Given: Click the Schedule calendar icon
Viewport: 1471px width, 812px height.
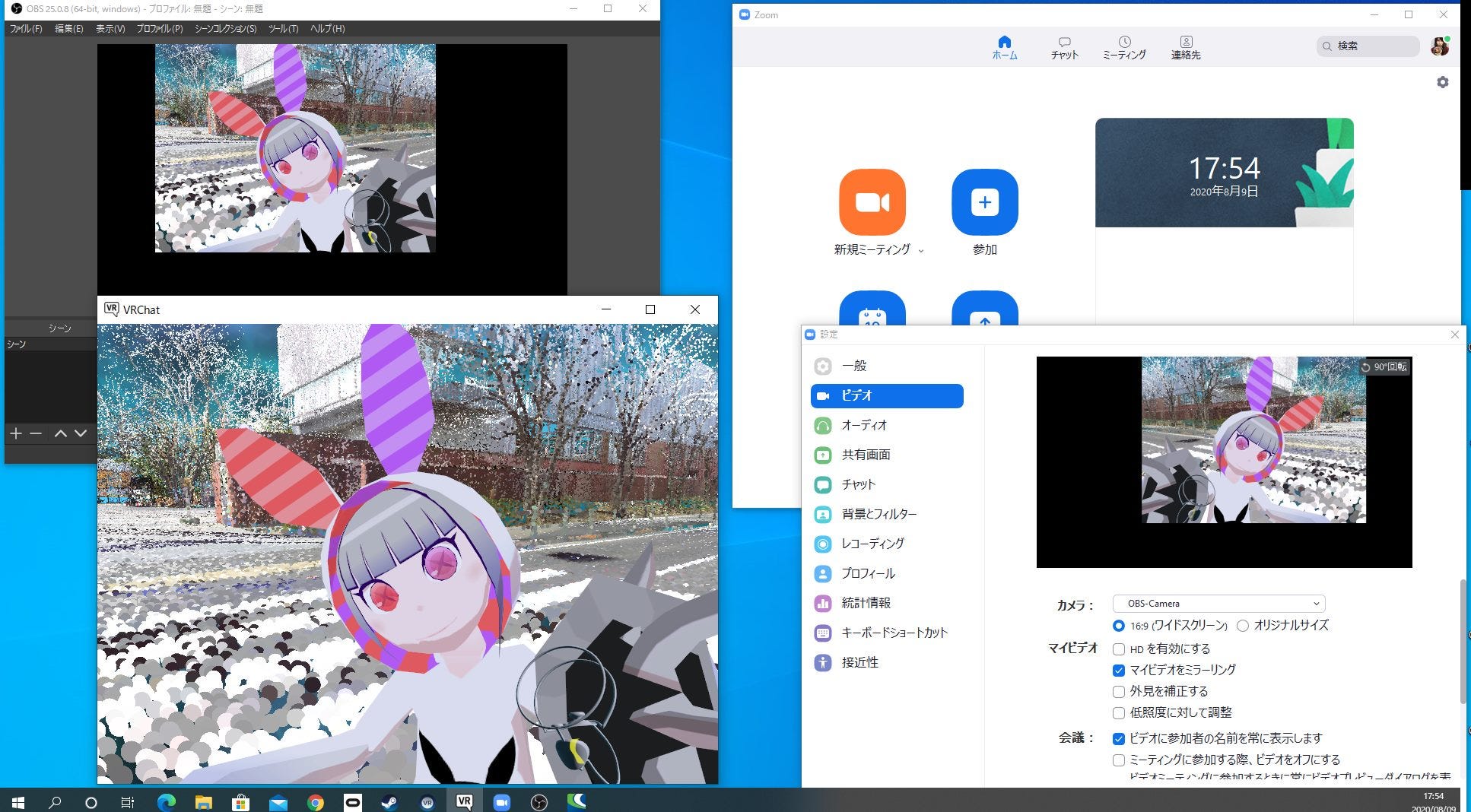Looking at the screenshot, I should 872,309.
